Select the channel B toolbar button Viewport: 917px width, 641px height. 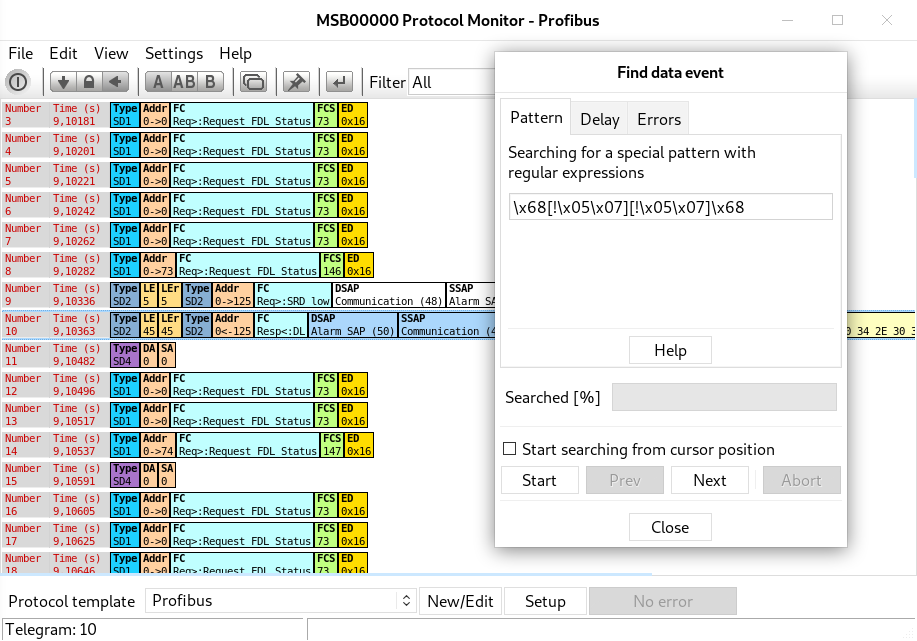click(211, 82)
